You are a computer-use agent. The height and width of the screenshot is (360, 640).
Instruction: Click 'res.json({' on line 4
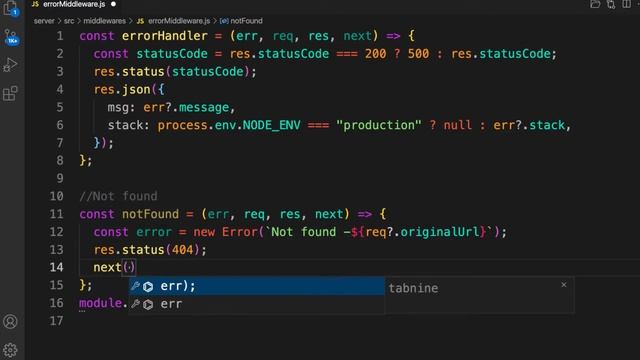tap(129, 89)
